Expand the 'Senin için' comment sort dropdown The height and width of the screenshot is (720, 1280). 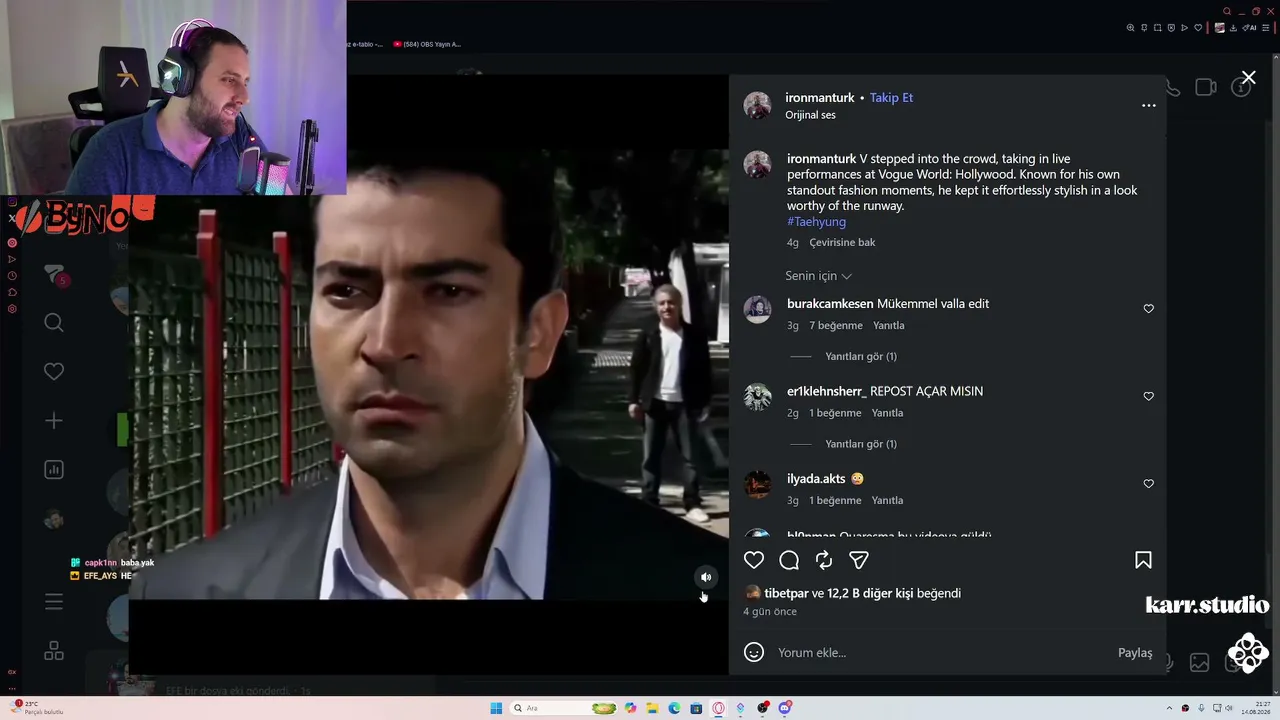click(818, 276)
